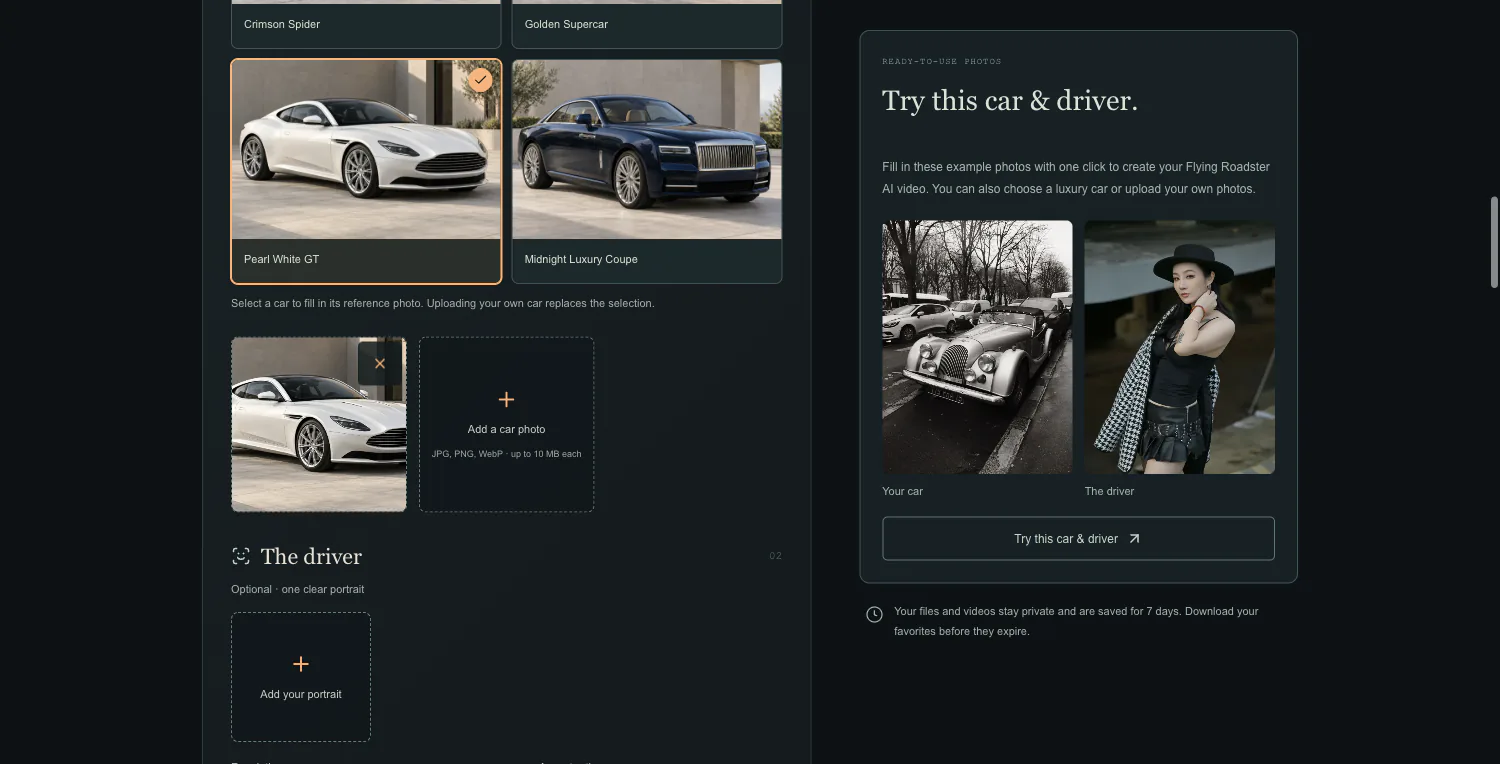Click the Add a car photo upload box
Image resolution: width=1500 pixels, height=764 pixels.
[x=506, y=424]
